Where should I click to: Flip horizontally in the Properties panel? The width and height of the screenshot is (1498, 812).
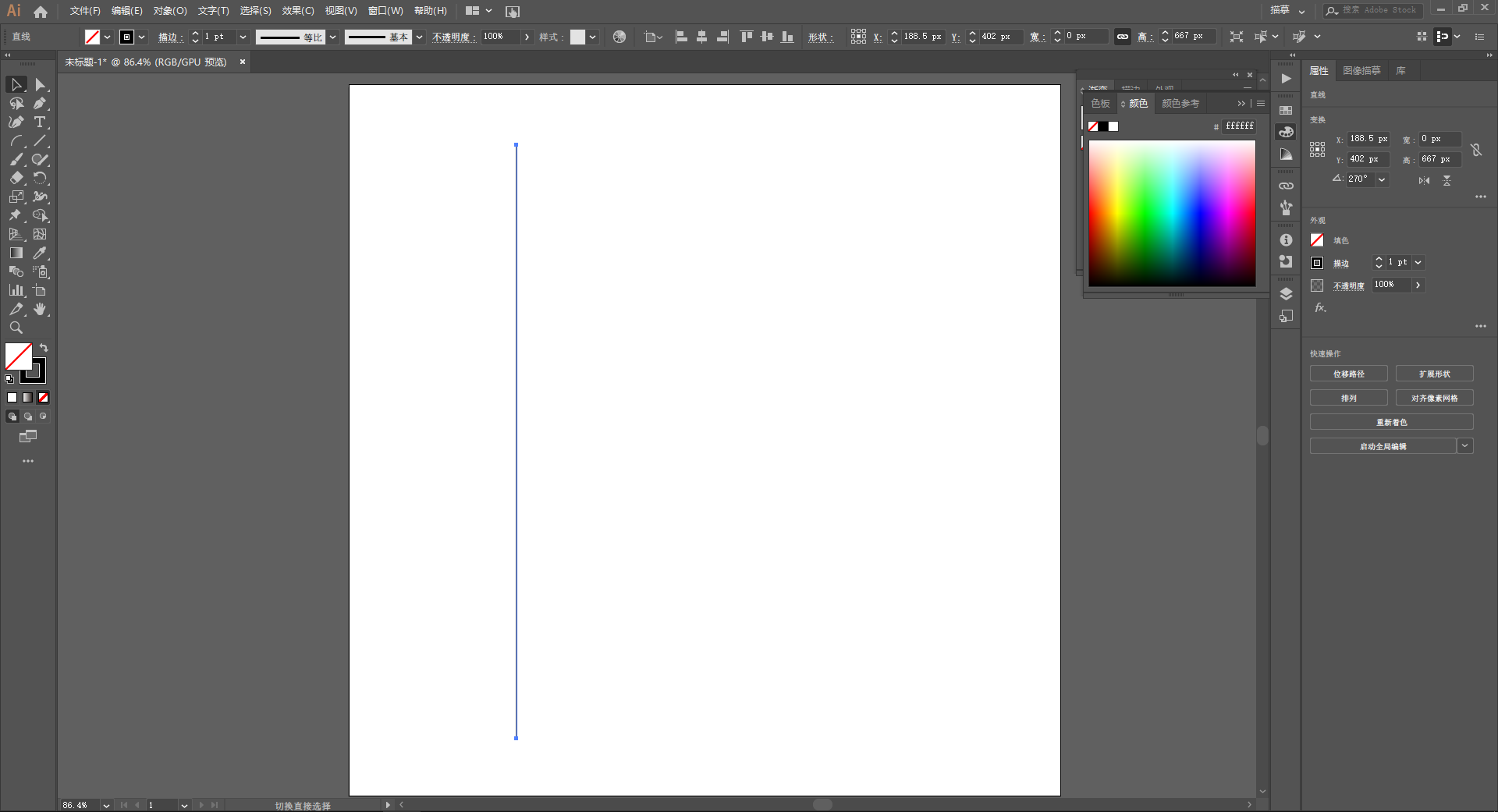pyautogui.click(x=1425, y=180)
